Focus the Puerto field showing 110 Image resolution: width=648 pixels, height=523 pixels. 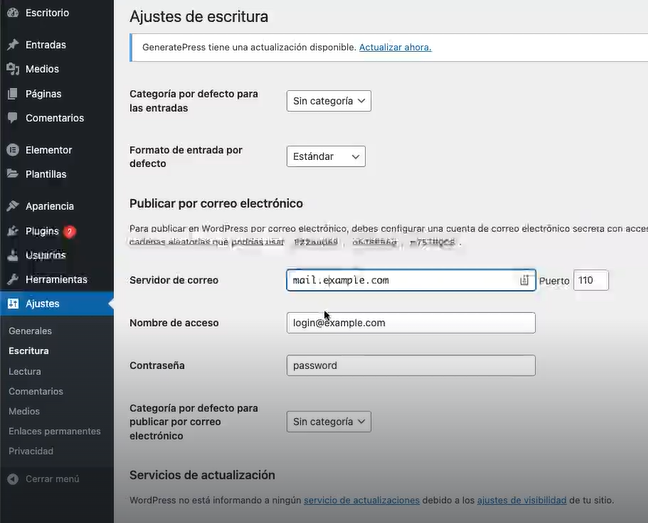pos(591,280)
